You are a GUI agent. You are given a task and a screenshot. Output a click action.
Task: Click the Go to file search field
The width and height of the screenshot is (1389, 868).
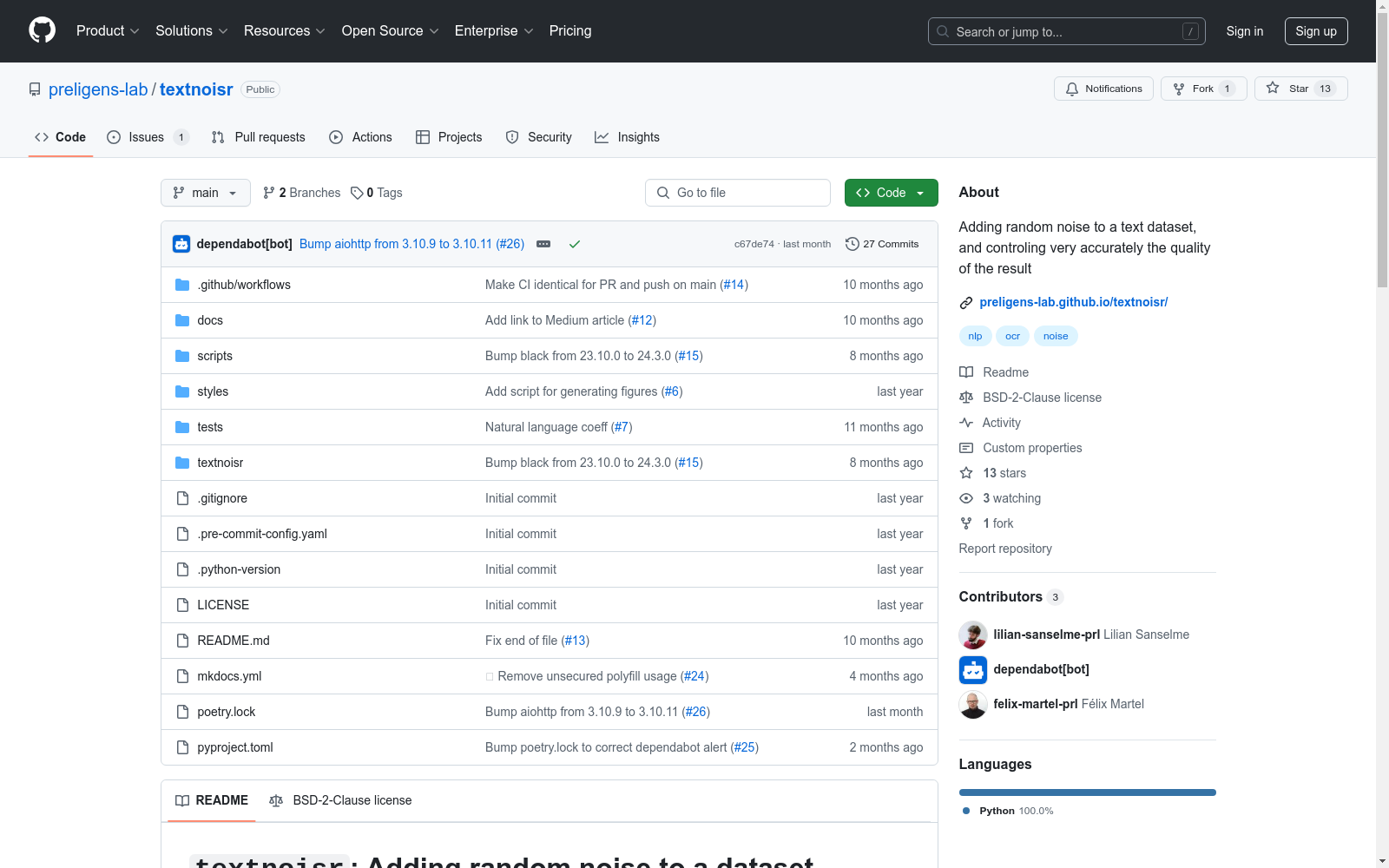pyautogui.click(x=738, y=193)
